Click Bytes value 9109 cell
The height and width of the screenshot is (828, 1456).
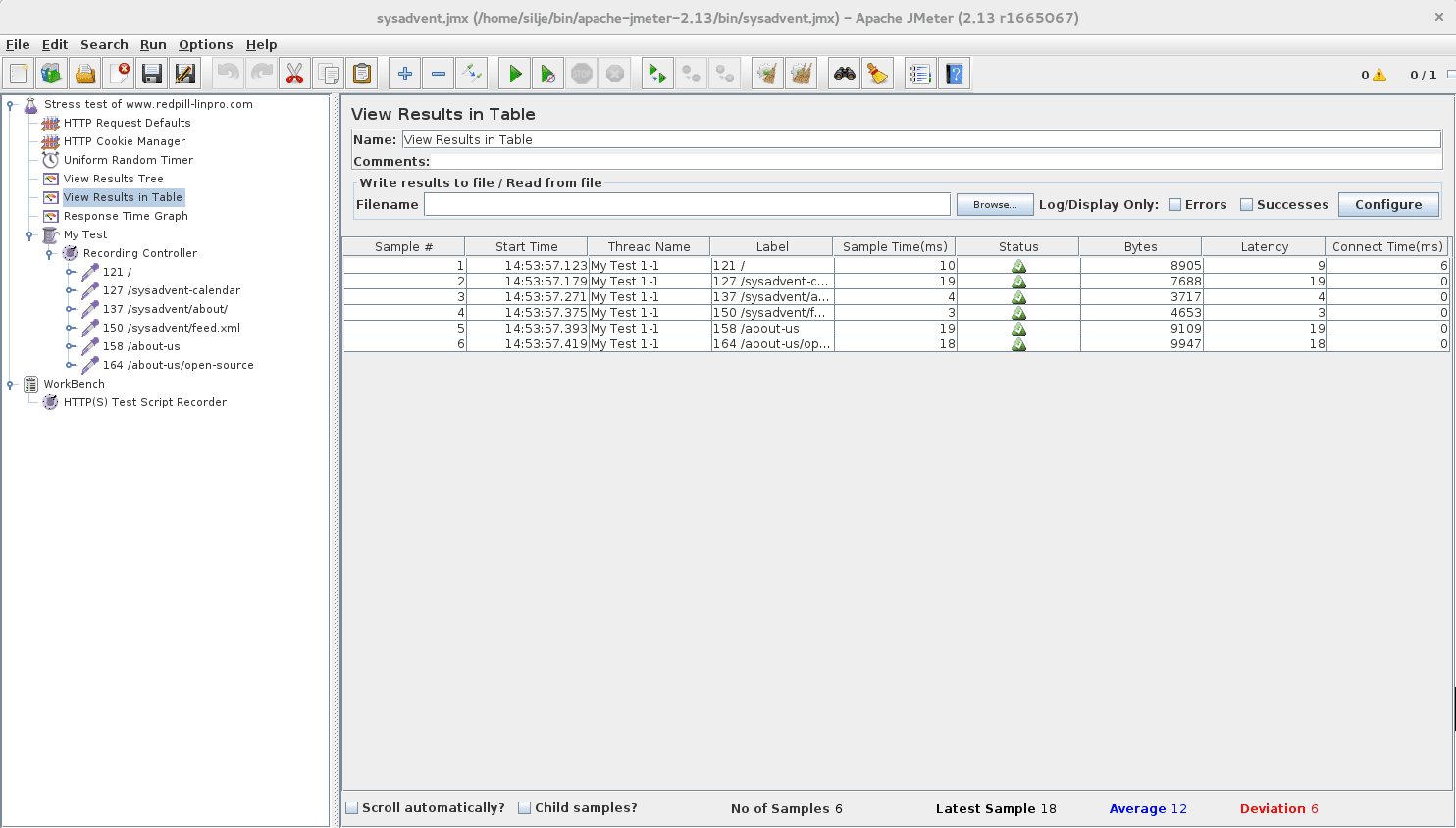tap(1141, 329)
